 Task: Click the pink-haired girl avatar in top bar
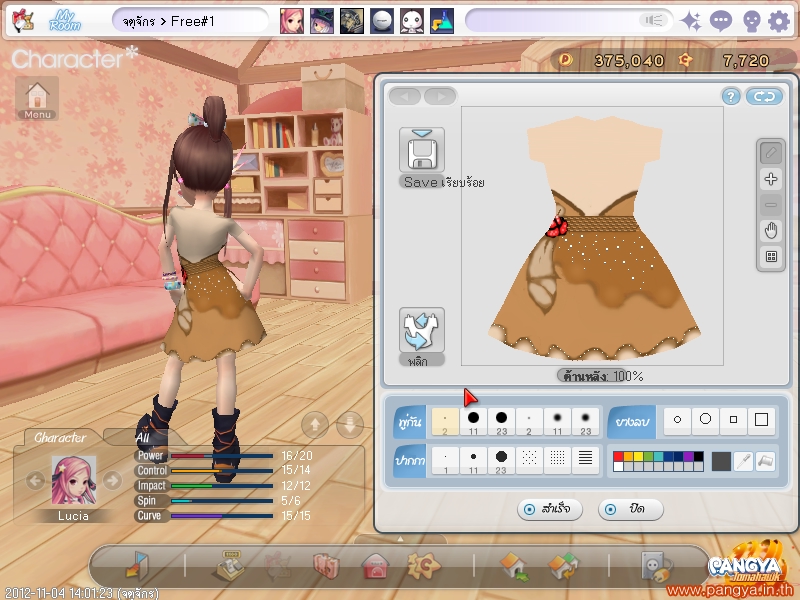[x=291, y=21]
